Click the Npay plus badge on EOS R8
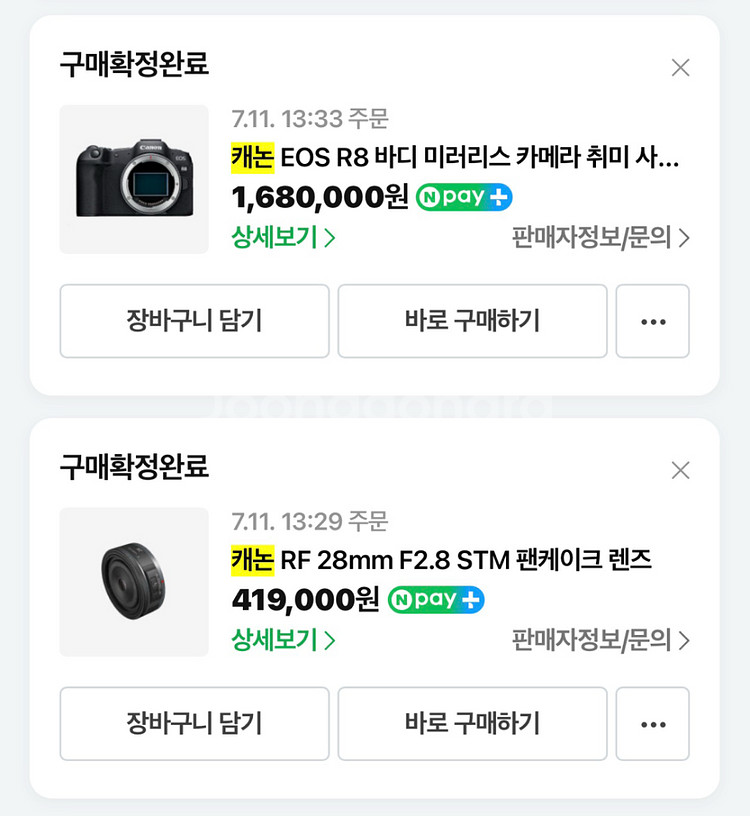 464,197
